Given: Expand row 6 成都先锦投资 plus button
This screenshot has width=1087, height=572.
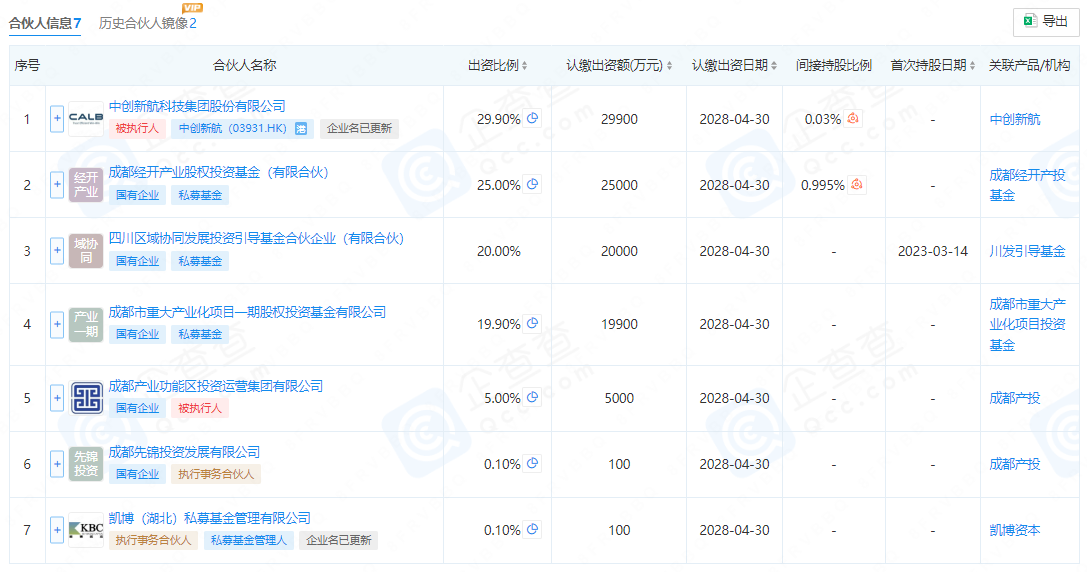Looking at the screenshot, I should [x=57, y=464].
